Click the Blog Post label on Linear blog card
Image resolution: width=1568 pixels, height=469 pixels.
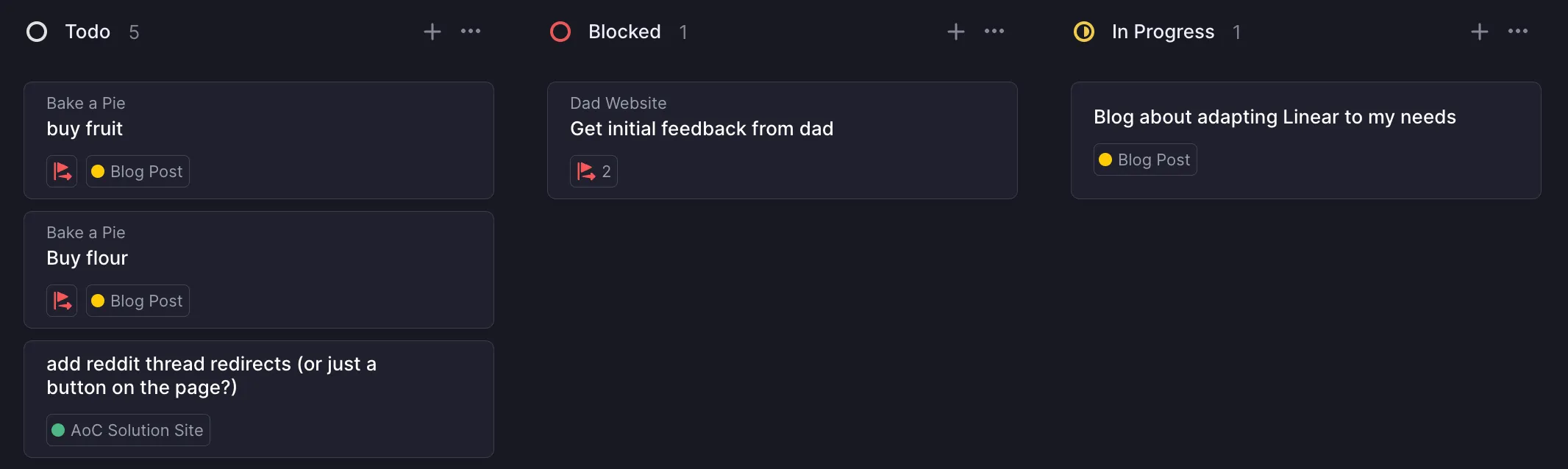point(1145,160)
